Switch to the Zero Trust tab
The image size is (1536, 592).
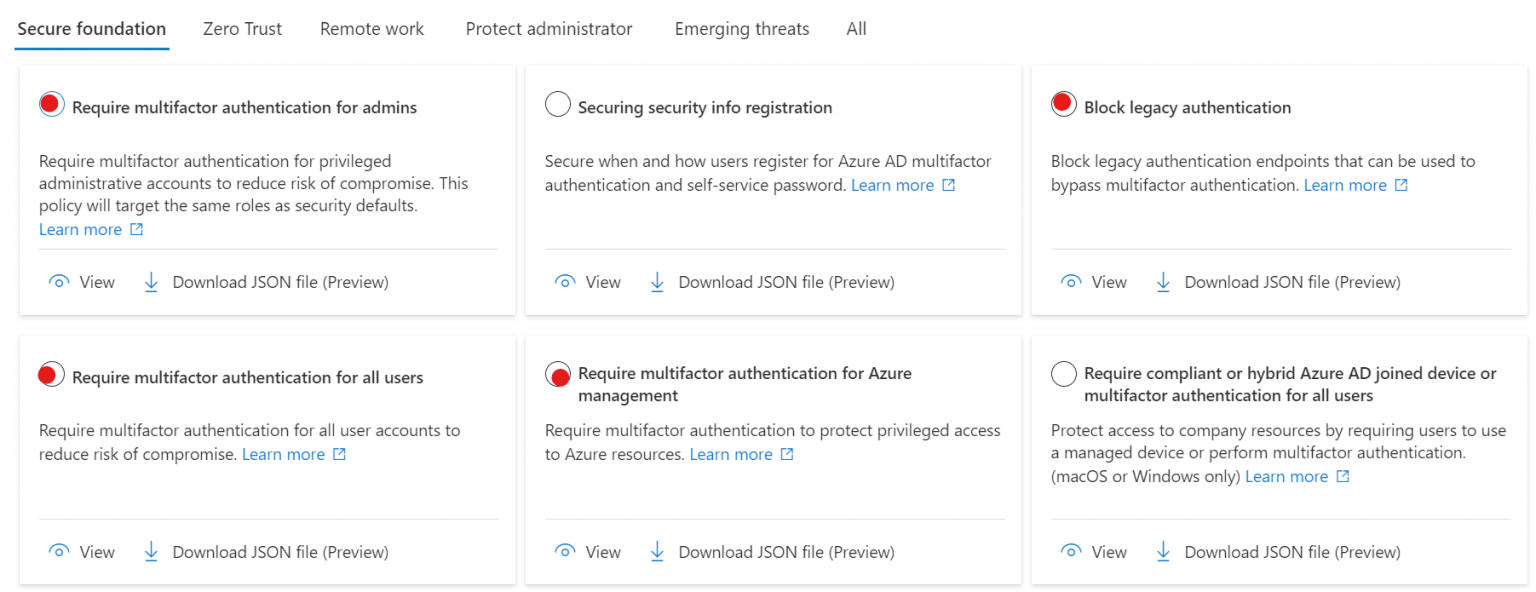pyautogui.click(x=242, y=28)
